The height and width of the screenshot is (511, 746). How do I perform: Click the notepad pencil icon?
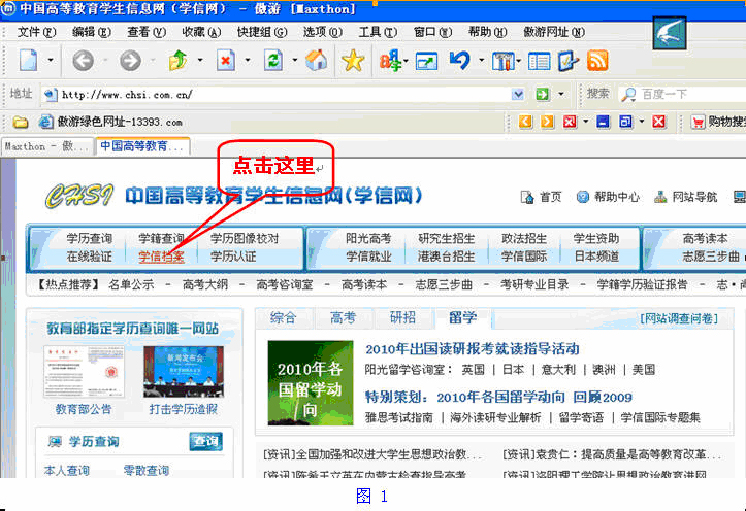point(568,61)
